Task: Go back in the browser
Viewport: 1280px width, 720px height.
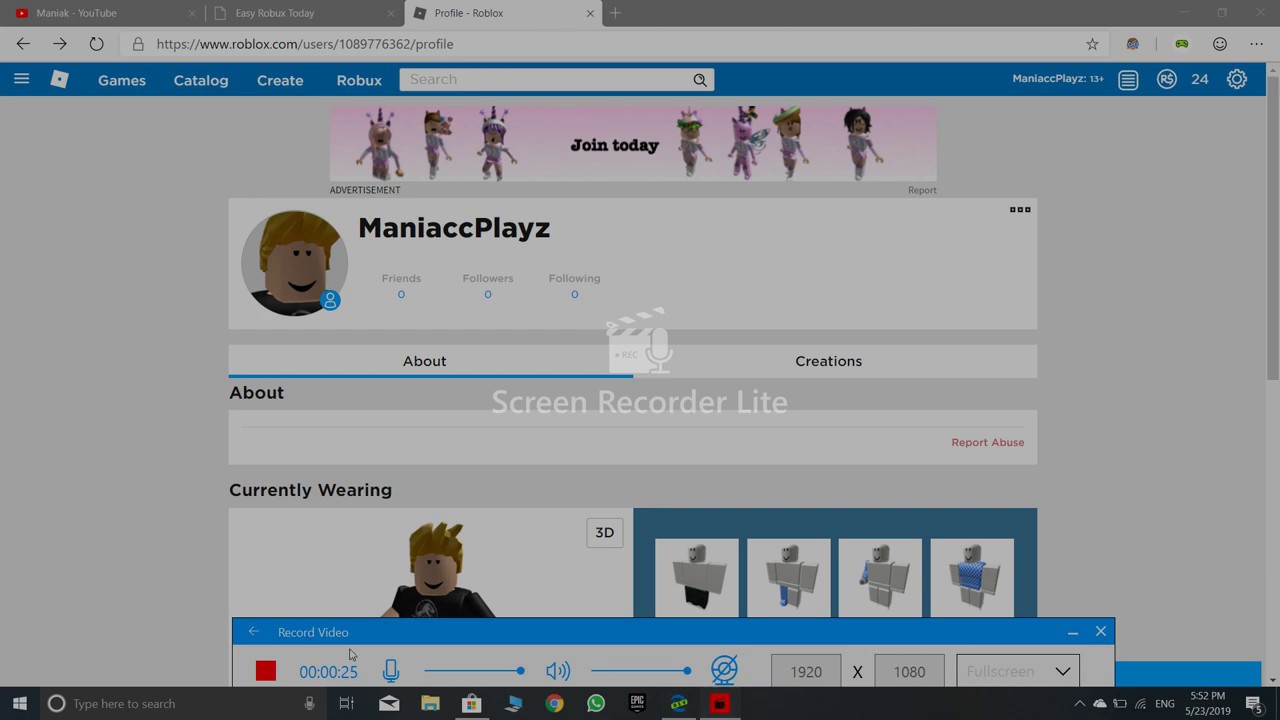Action: pos(23,44)
